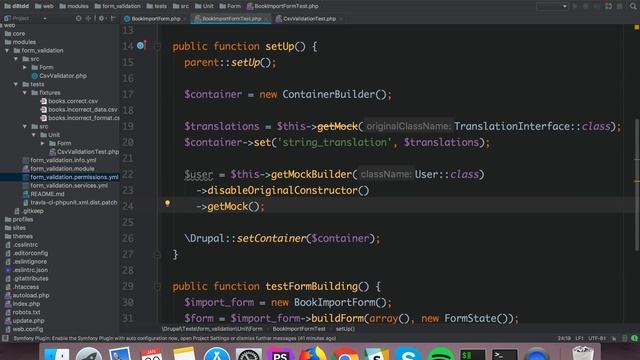The image size is (640, 360).
Task: Open the search everywhere magnifier icon
Action: pyautogui.click(x=633, y=6)
